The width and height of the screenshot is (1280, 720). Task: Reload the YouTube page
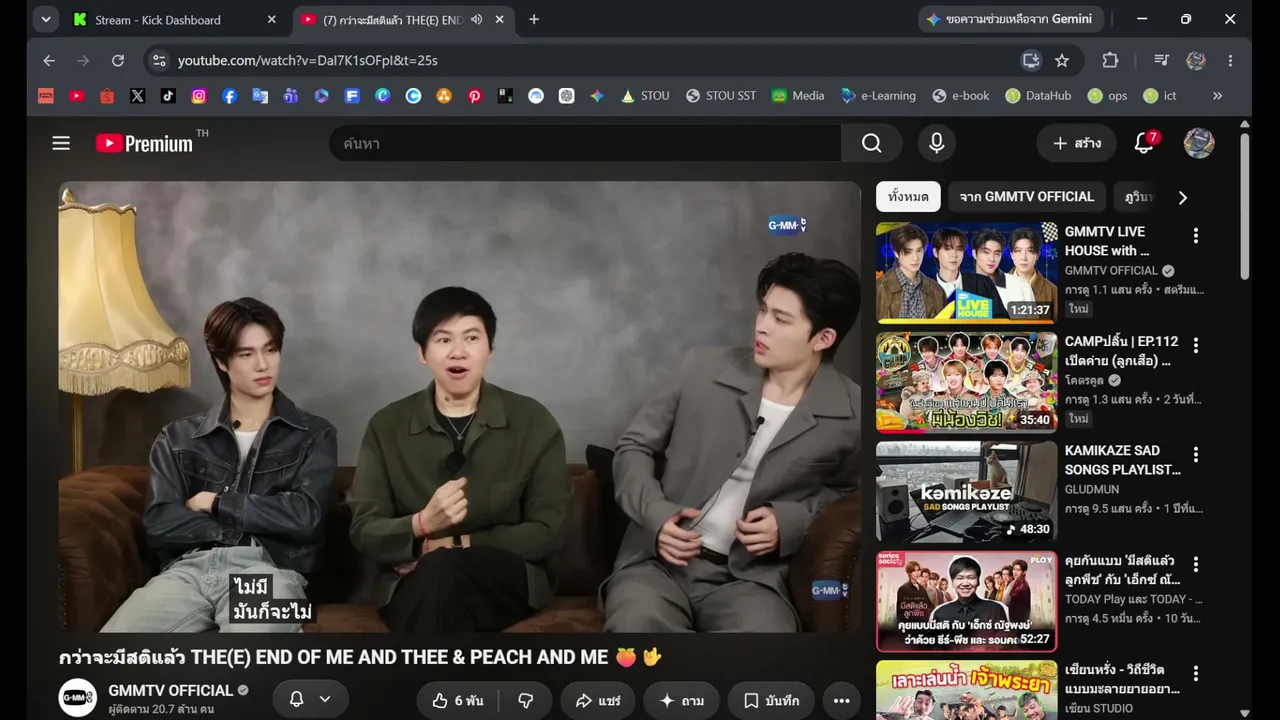pyautogui.click(x=118, y=60)
